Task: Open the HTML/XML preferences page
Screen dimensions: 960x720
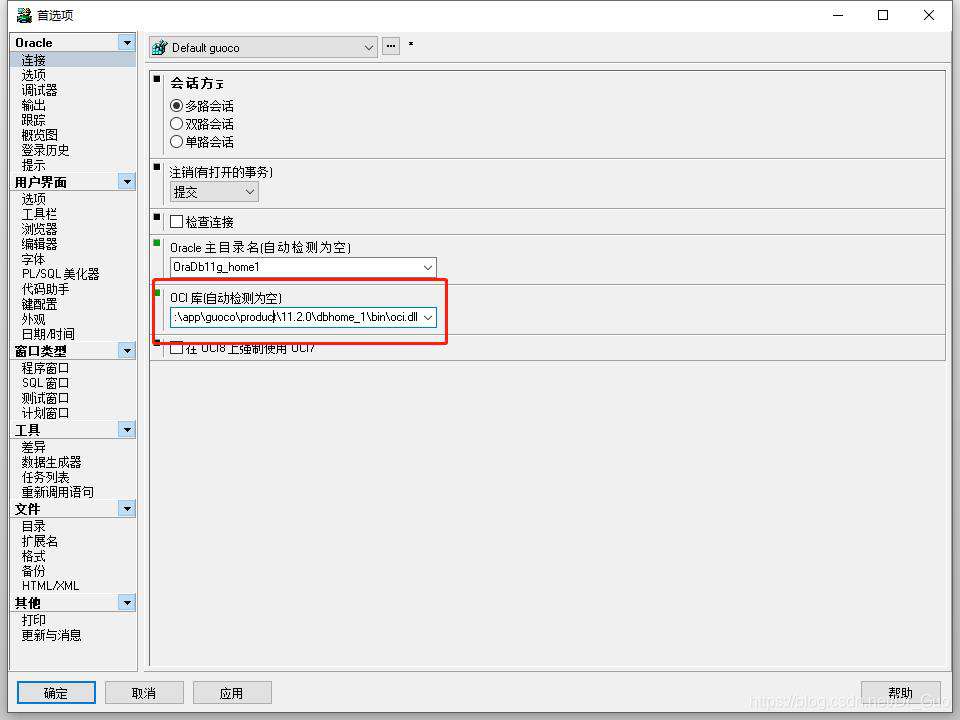Action: (x=51, y=585)
